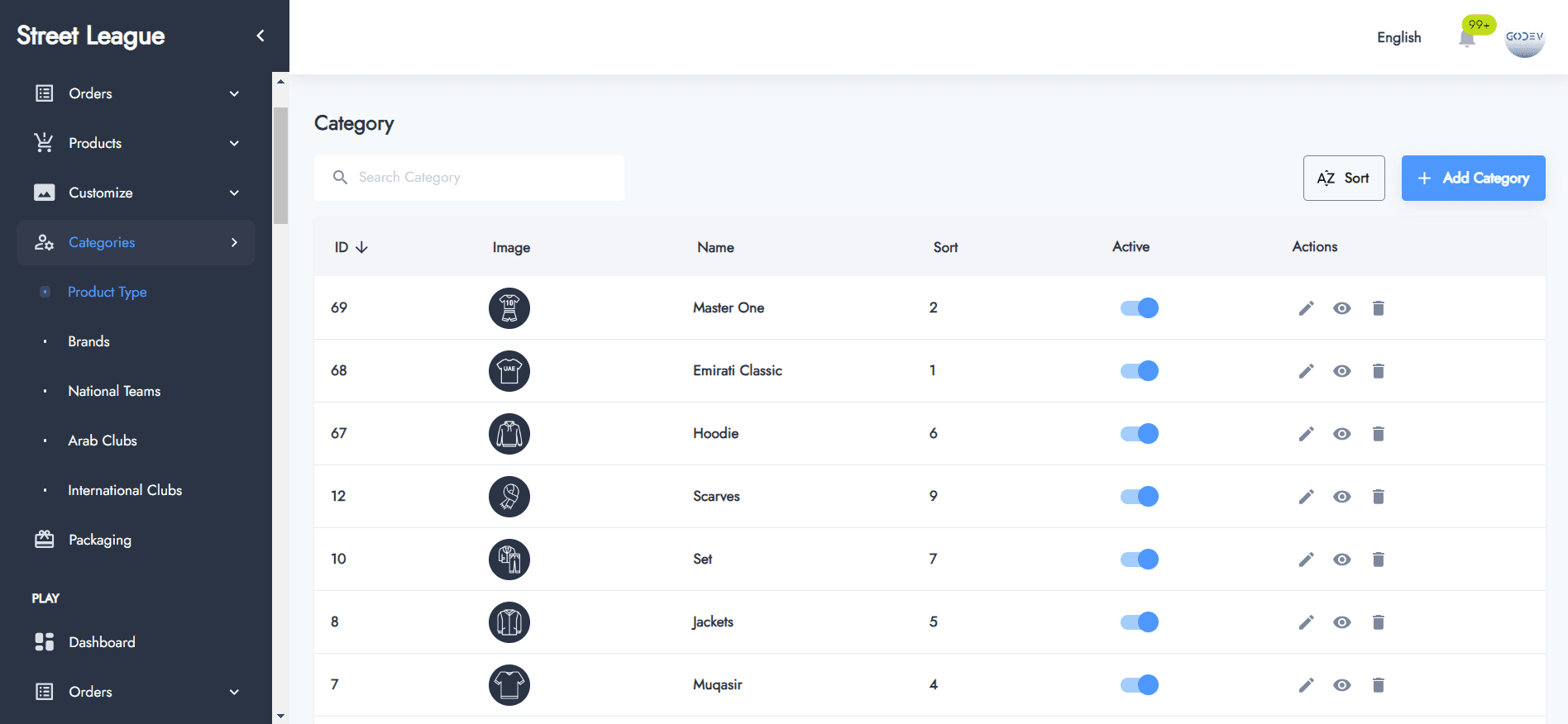Screen dimensions: 1568x724
Task: Delete the Emirati Classic category
Action: 1378,371
